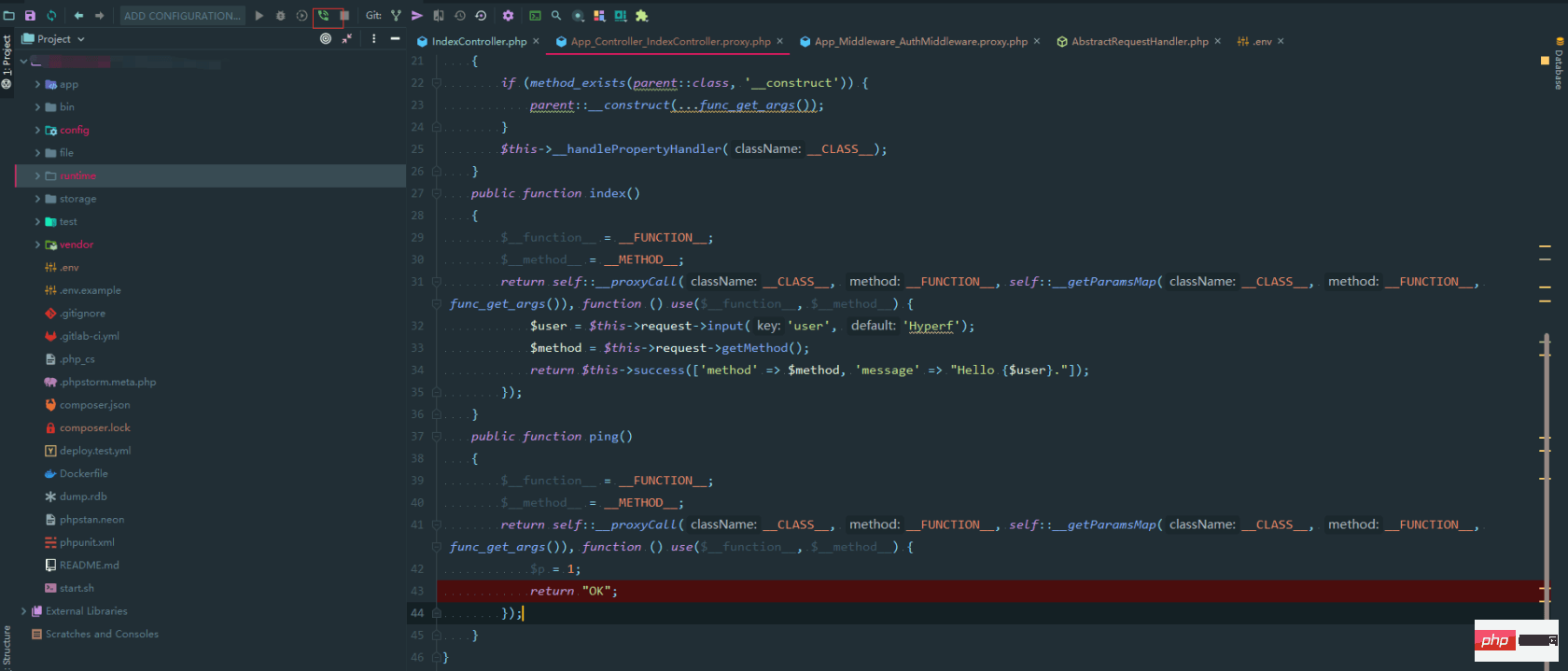
Task: Click the Git branch icon
Action: pyautogui.click(x=396, y=16)
